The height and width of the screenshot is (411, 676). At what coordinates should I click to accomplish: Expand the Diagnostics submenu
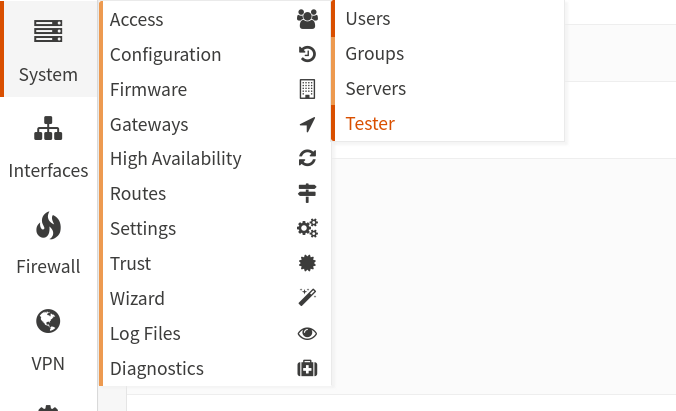click(215, 368)
